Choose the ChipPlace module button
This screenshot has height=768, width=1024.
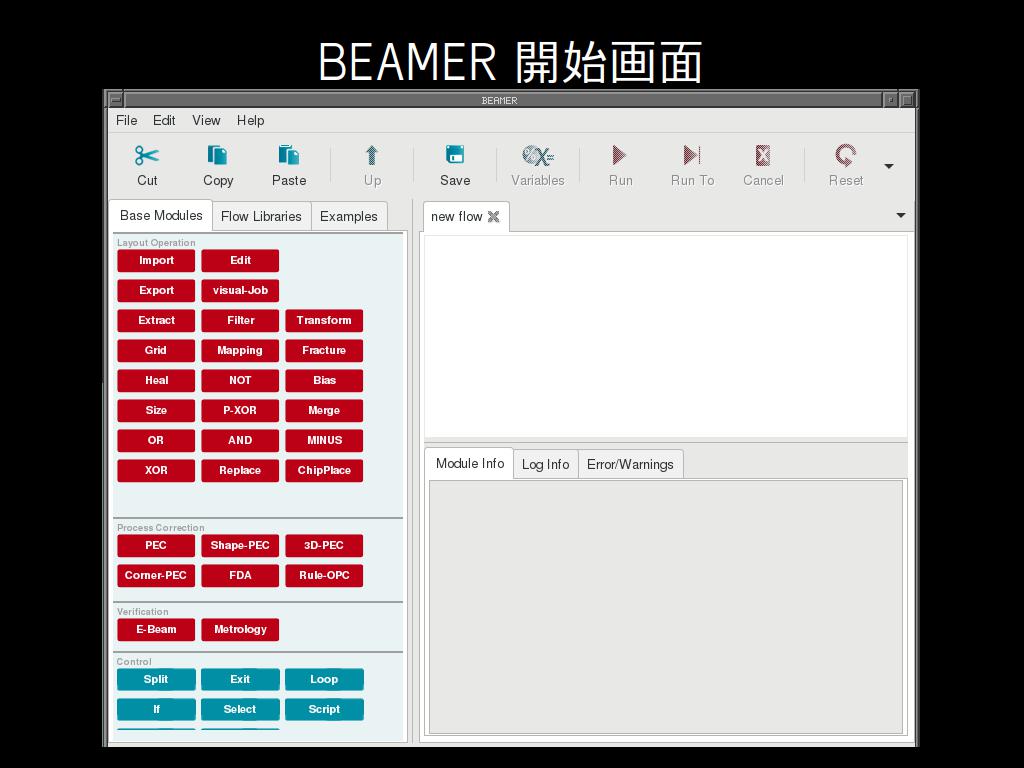324,471
